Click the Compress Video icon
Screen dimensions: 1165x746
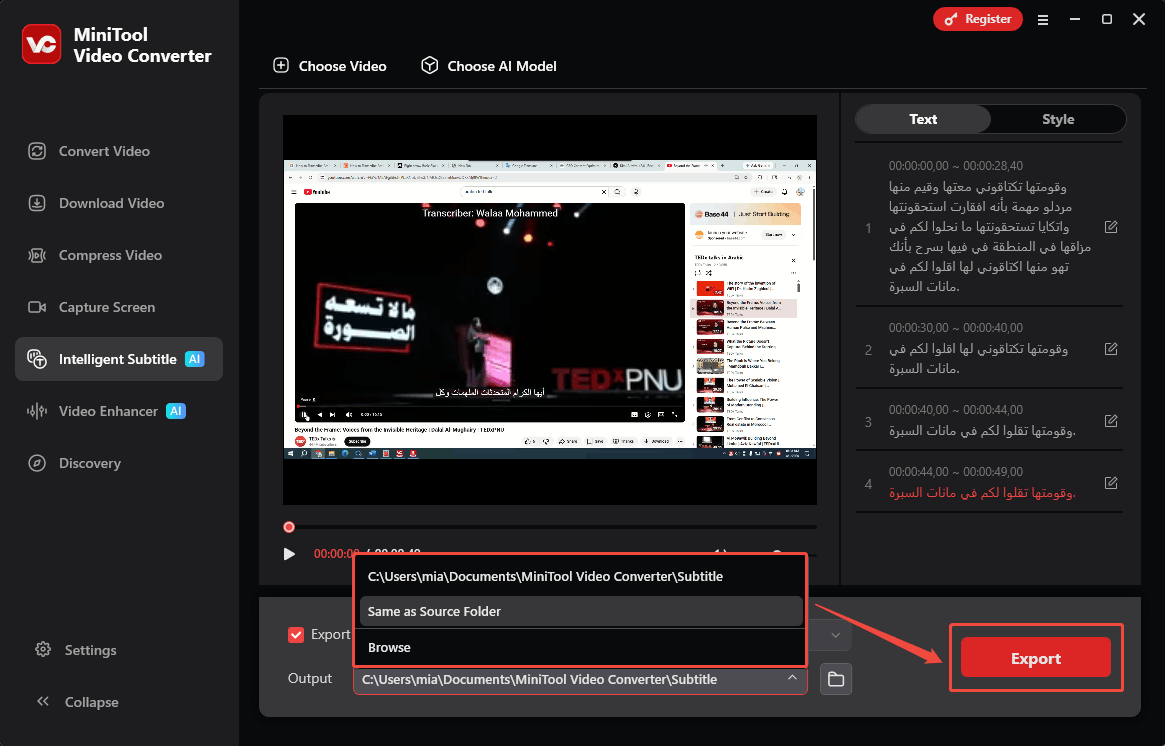coord(37,255)
